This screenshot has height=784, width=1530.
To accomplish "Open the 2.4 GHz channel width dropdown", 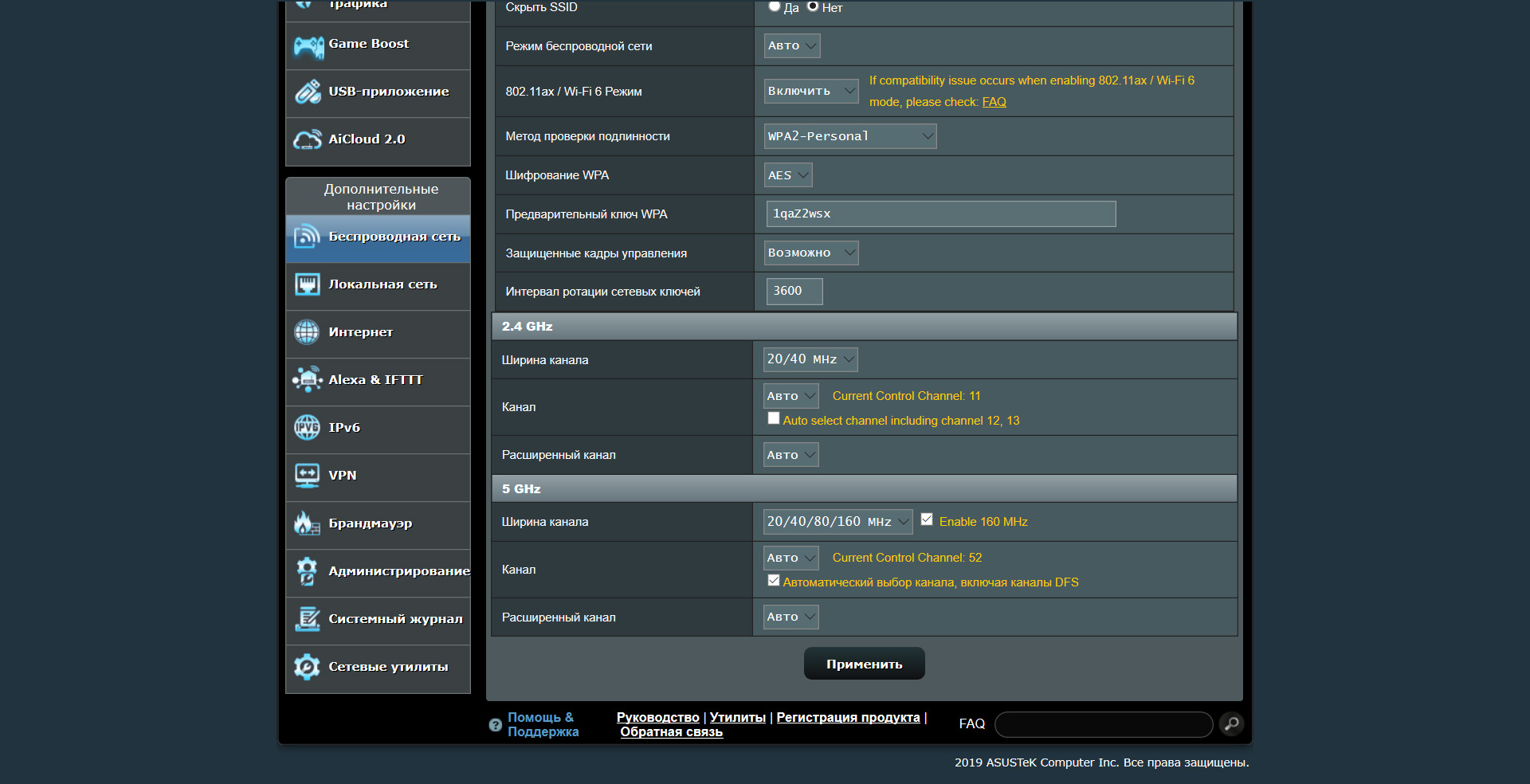I will pyautogui.click(x=810, y=360).
